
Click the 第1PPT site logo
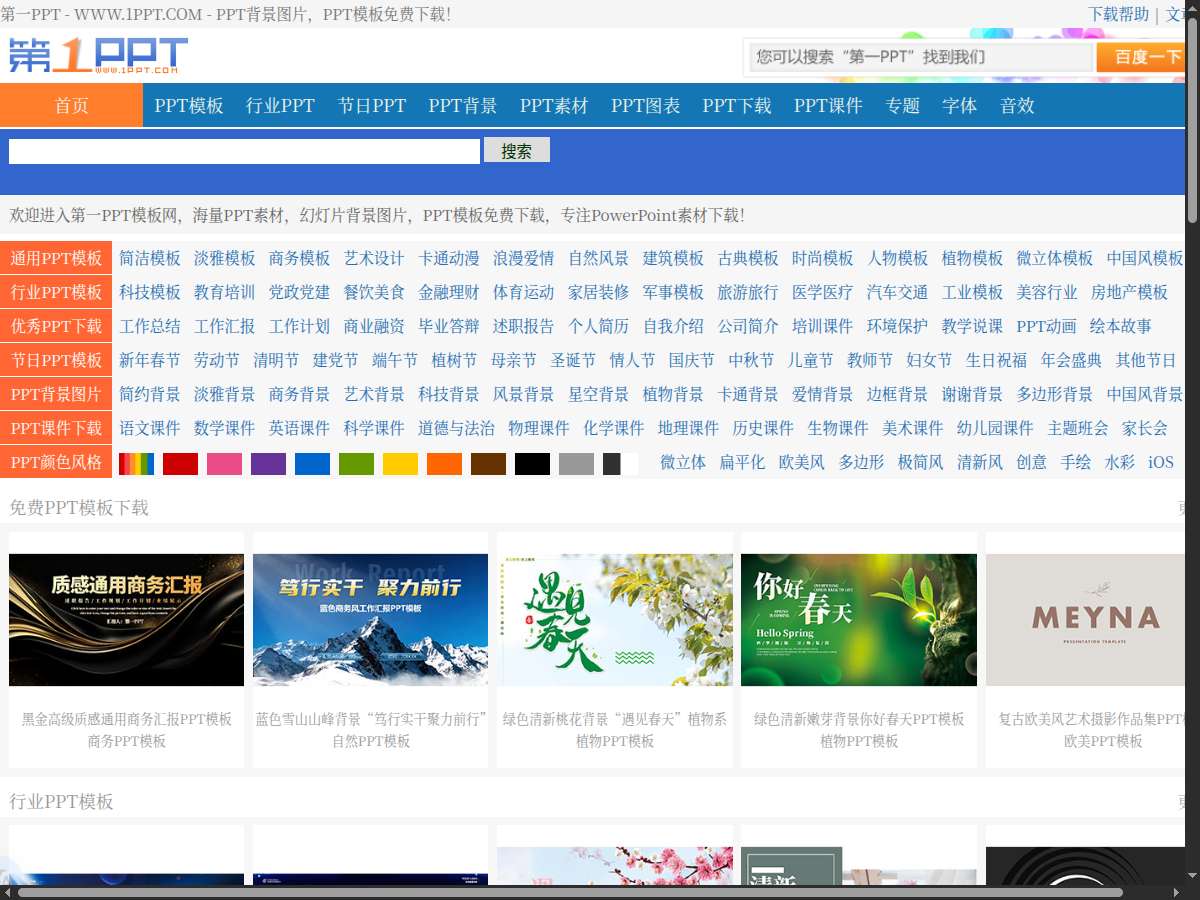point(98,56)
